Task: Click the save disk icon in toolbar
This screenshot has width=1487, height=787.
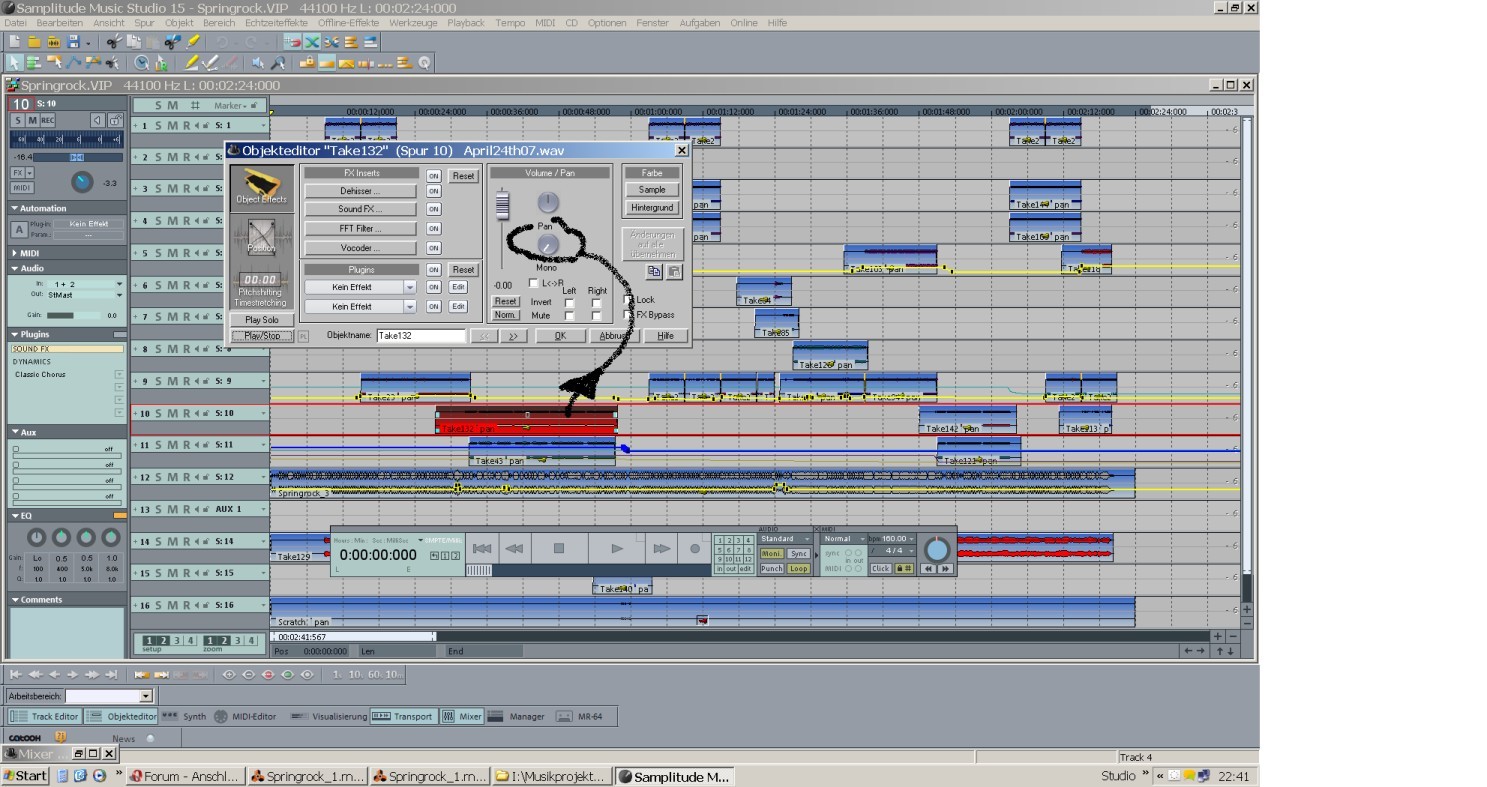Action: (73, 42)
